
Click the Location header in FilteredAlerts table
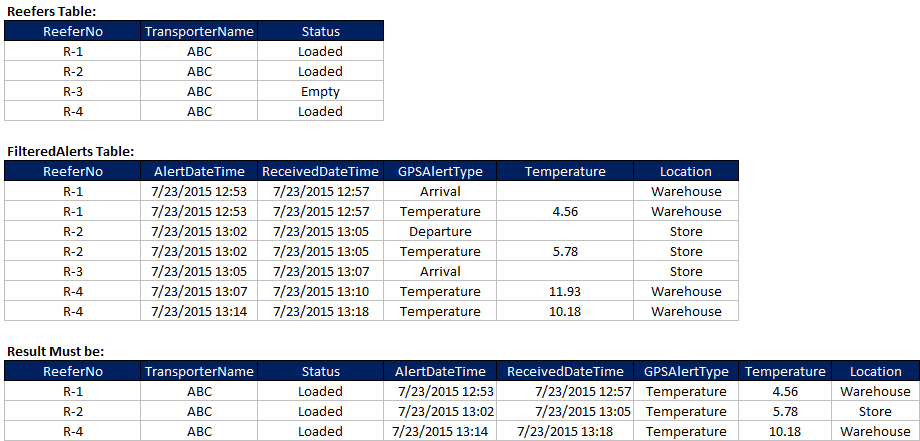[686, 171]
